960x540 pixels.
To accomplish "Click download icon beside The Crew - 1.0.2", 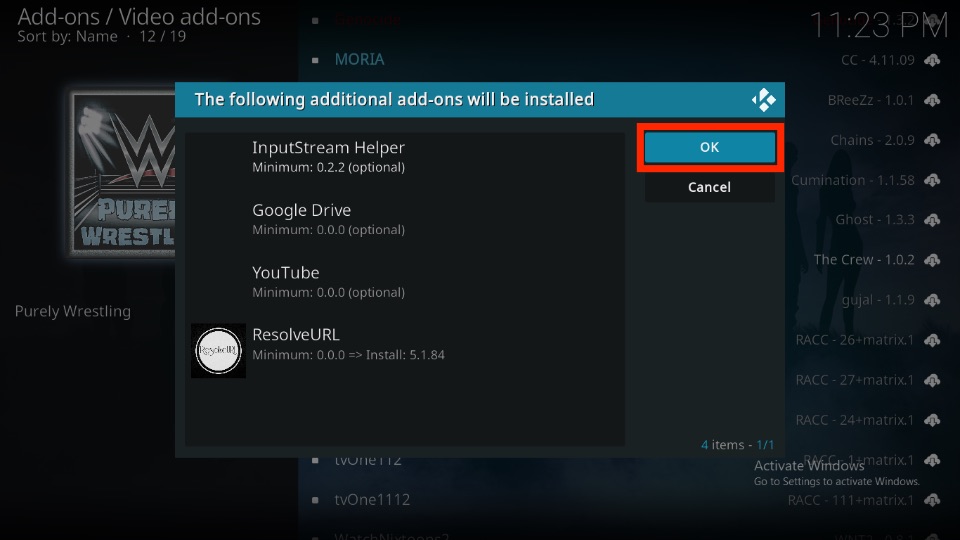I will click(x=932, y=260).
